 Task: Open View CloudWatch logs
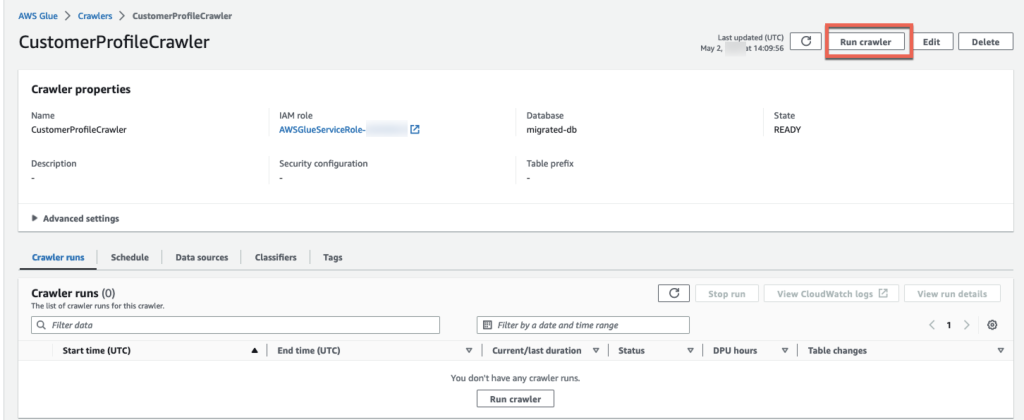tap(831, 293)
